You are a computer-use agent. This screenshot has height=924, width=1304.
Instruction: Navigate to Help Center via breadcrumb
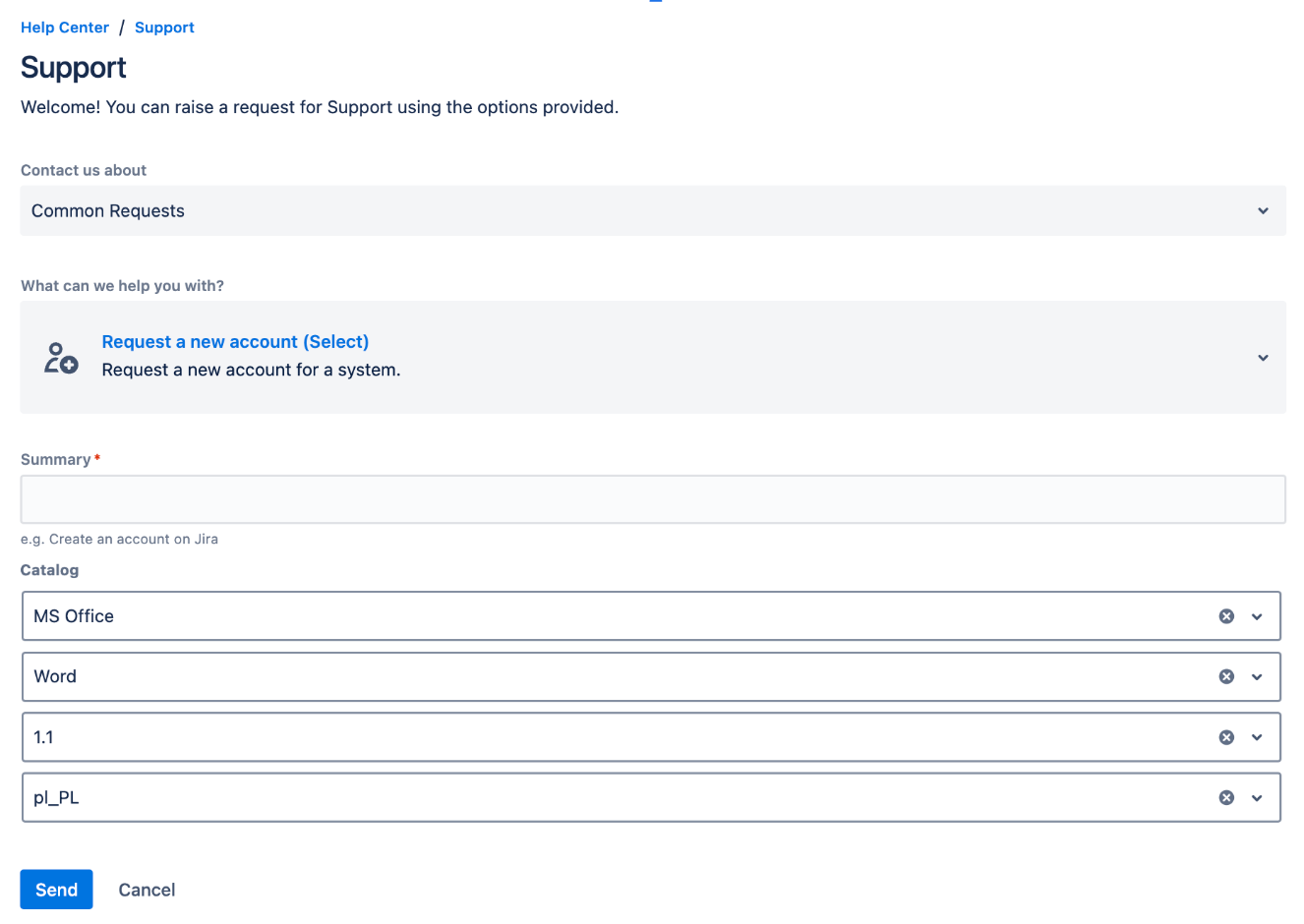[x=65, y=27]
